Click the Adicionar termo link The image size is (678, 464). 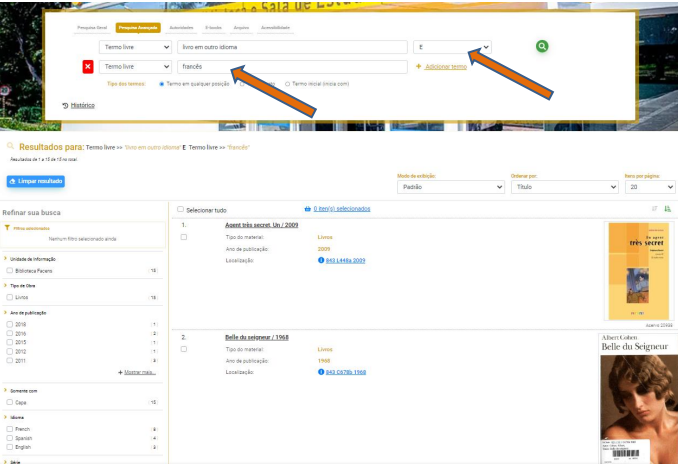pos(441,67)
